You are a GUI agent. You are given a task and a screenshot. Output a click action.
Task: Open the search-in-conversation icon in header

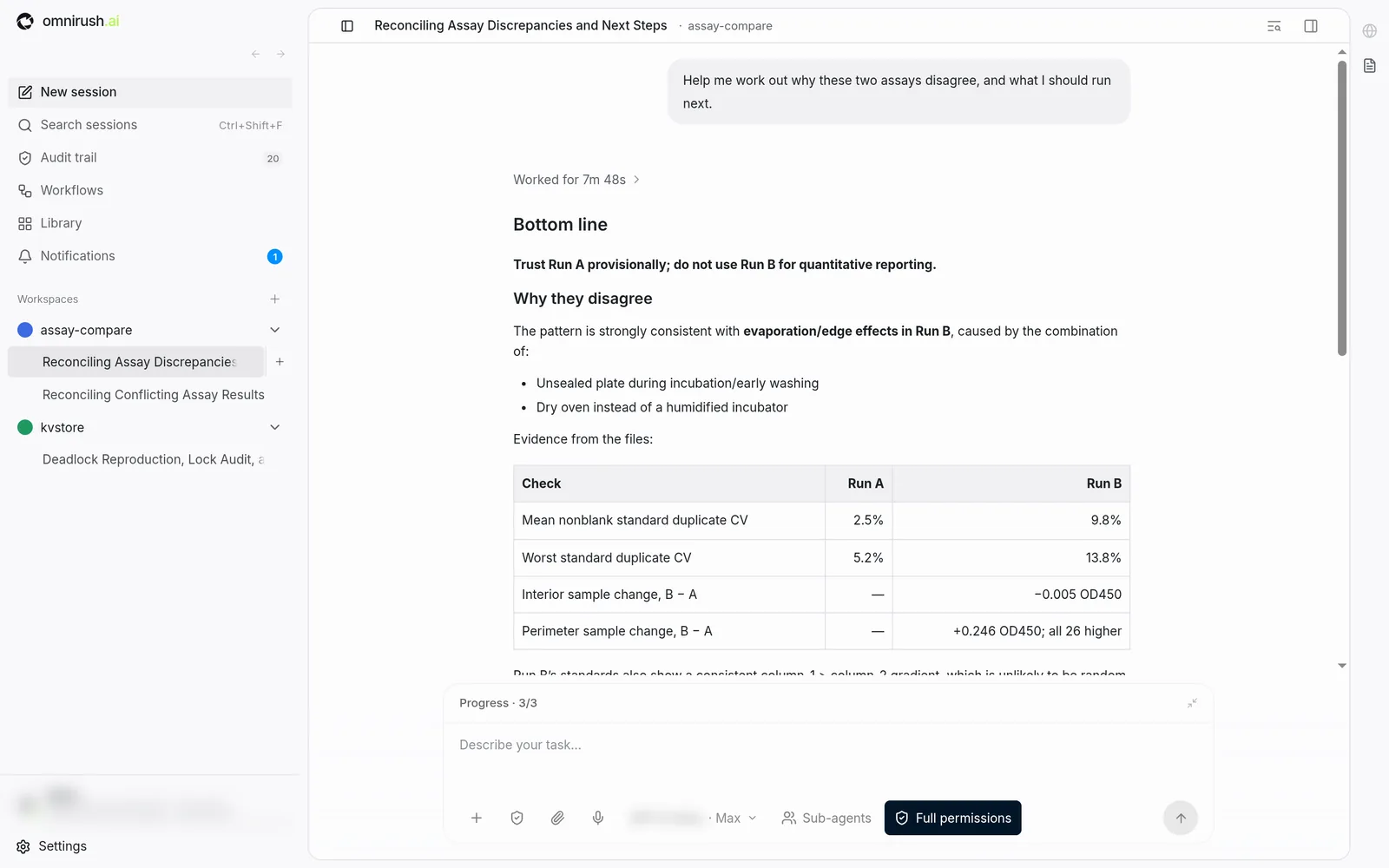1274,26
